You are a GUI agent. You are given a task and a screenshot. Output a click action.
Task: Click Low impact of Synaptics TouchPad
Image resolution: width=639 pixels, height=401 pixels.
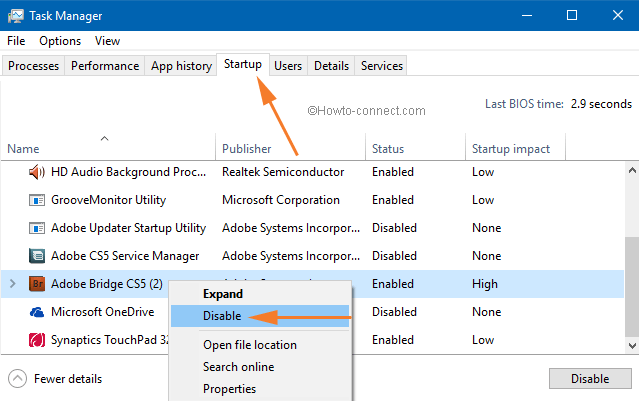483,340
